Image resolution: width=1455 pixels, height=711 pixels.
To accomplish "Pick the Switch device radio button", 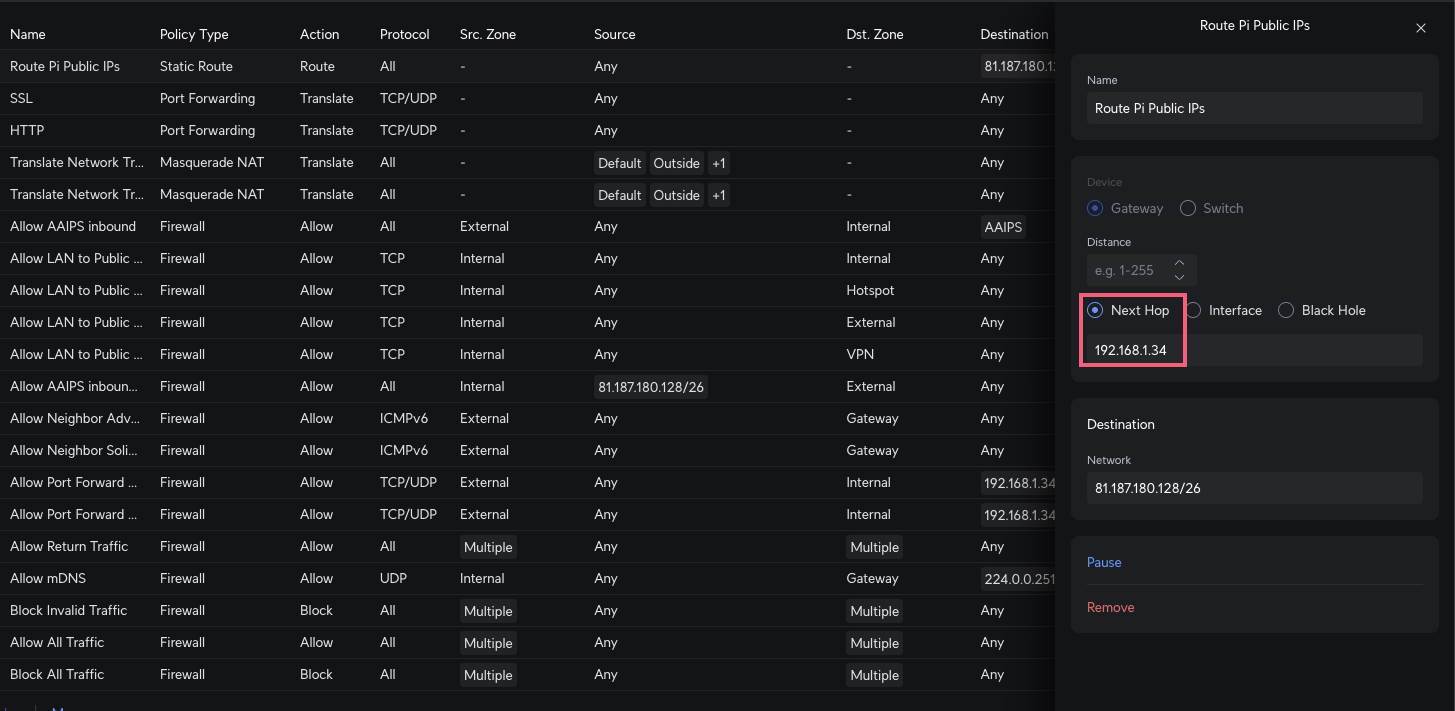I will point(1188,208).
